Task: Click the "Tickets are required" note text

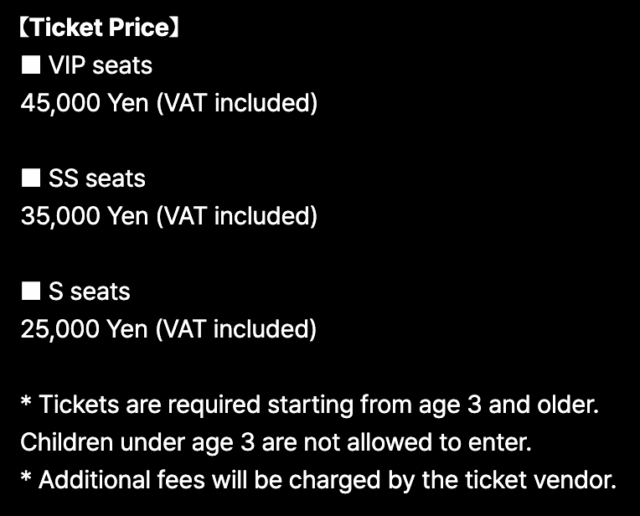Action: click(x=150, y=404)
